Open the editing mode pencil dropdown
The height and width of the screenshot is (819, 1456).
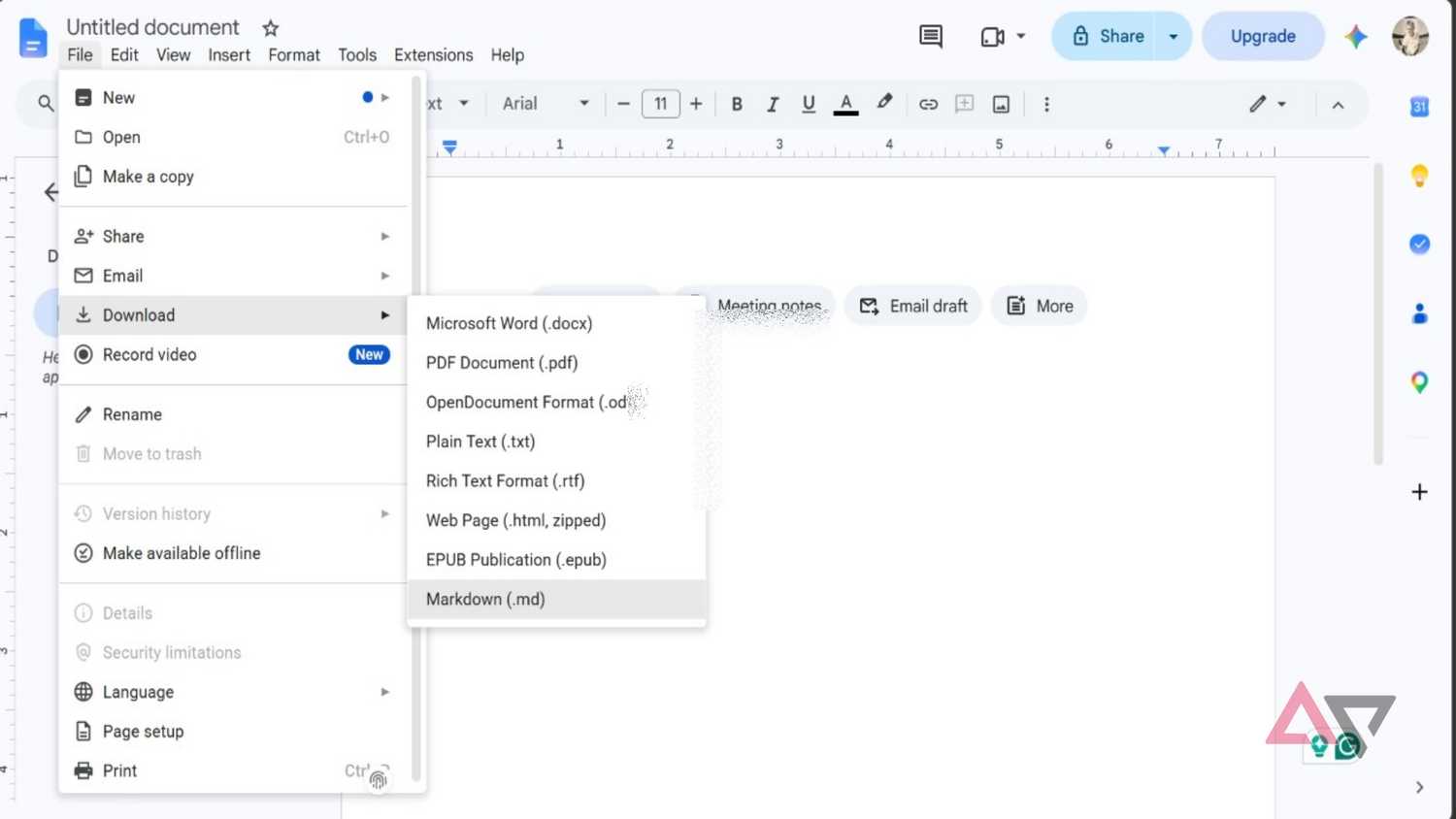1268,104
